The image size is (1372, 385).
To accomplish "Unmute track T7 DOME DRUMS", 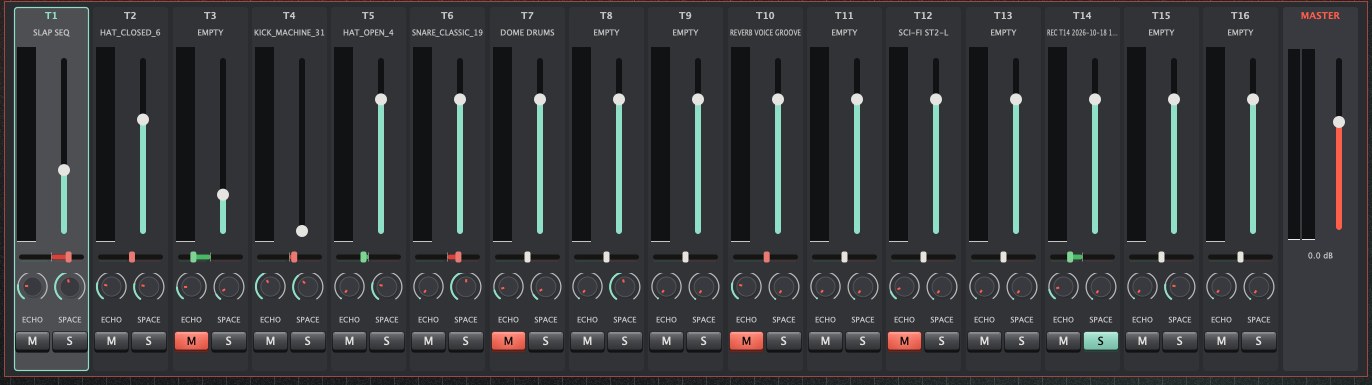I will [508, 341].
